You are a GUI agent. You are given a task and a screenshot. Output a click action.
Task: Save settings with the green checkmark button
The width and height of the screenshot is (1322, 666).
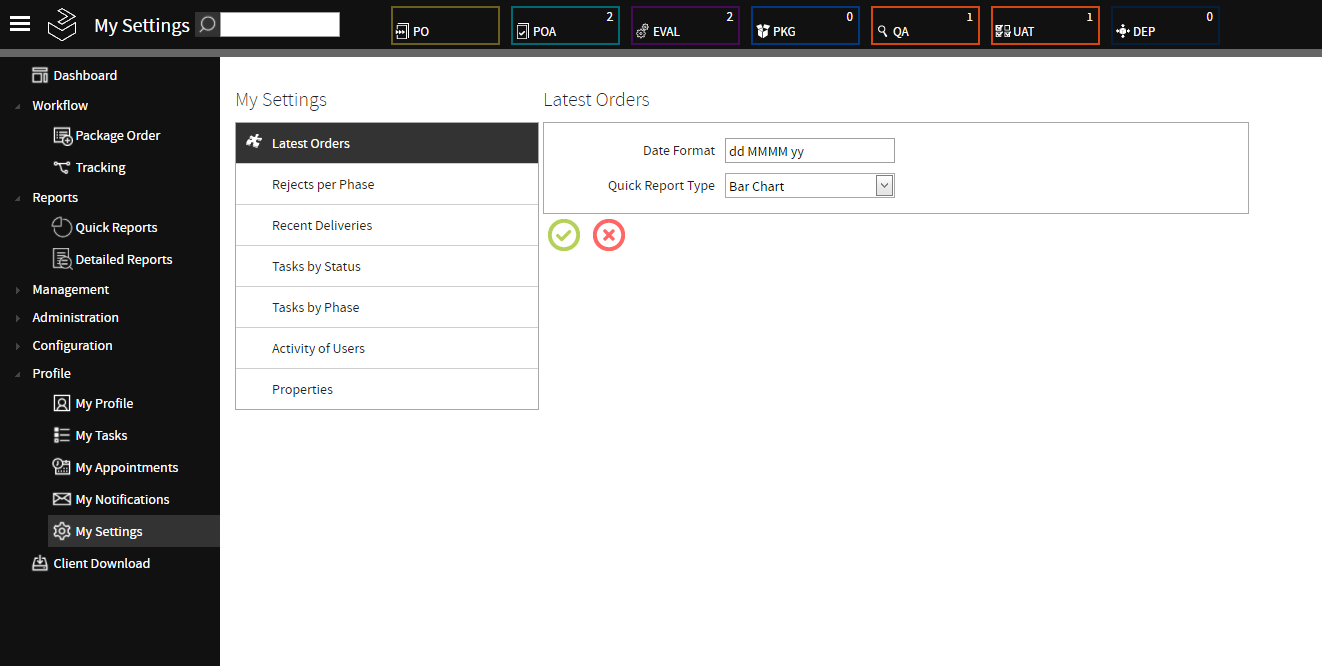coord(563,235)
